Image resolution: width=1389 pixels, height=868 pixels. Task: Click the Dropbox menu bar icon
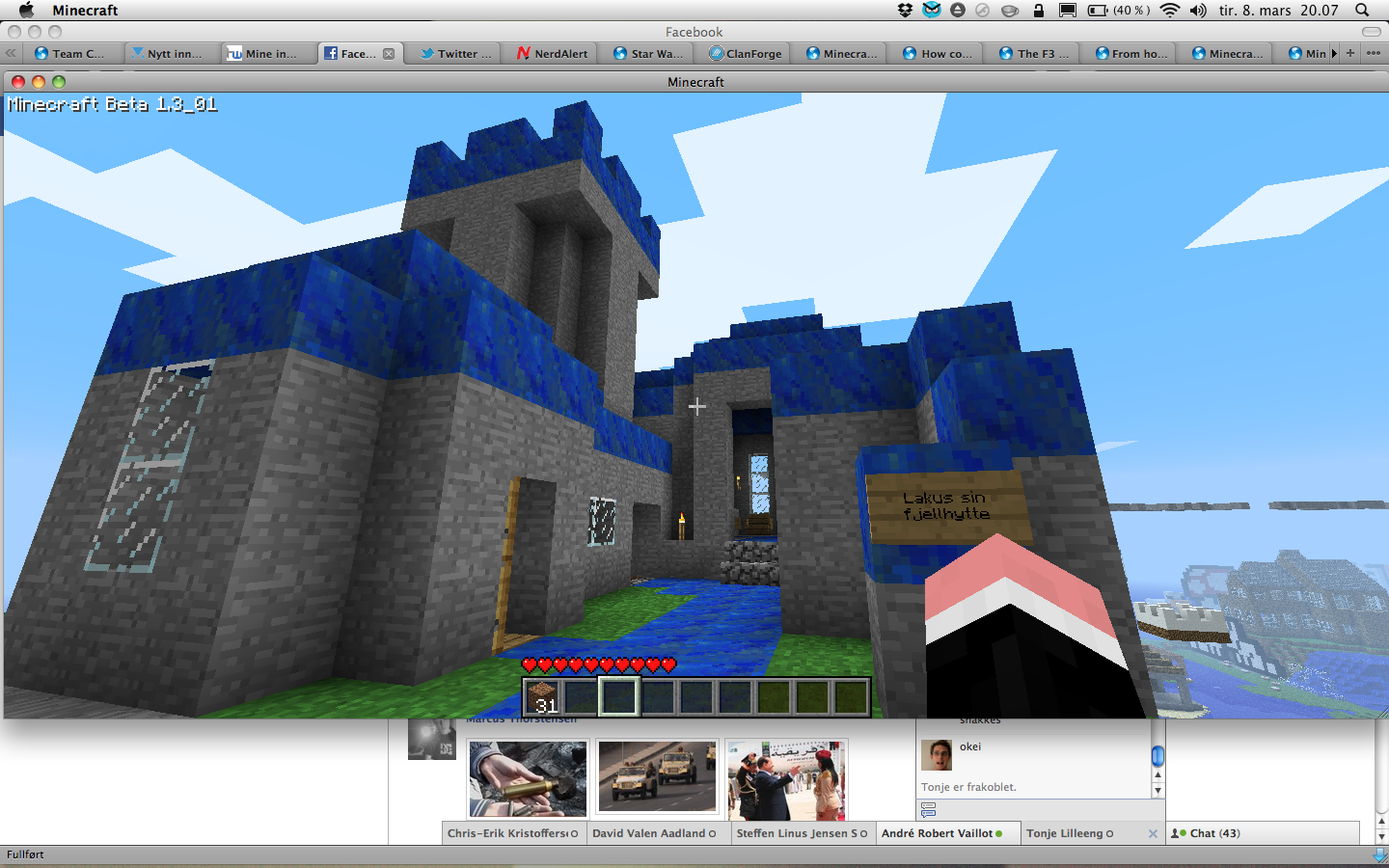[x=905, y=10]
